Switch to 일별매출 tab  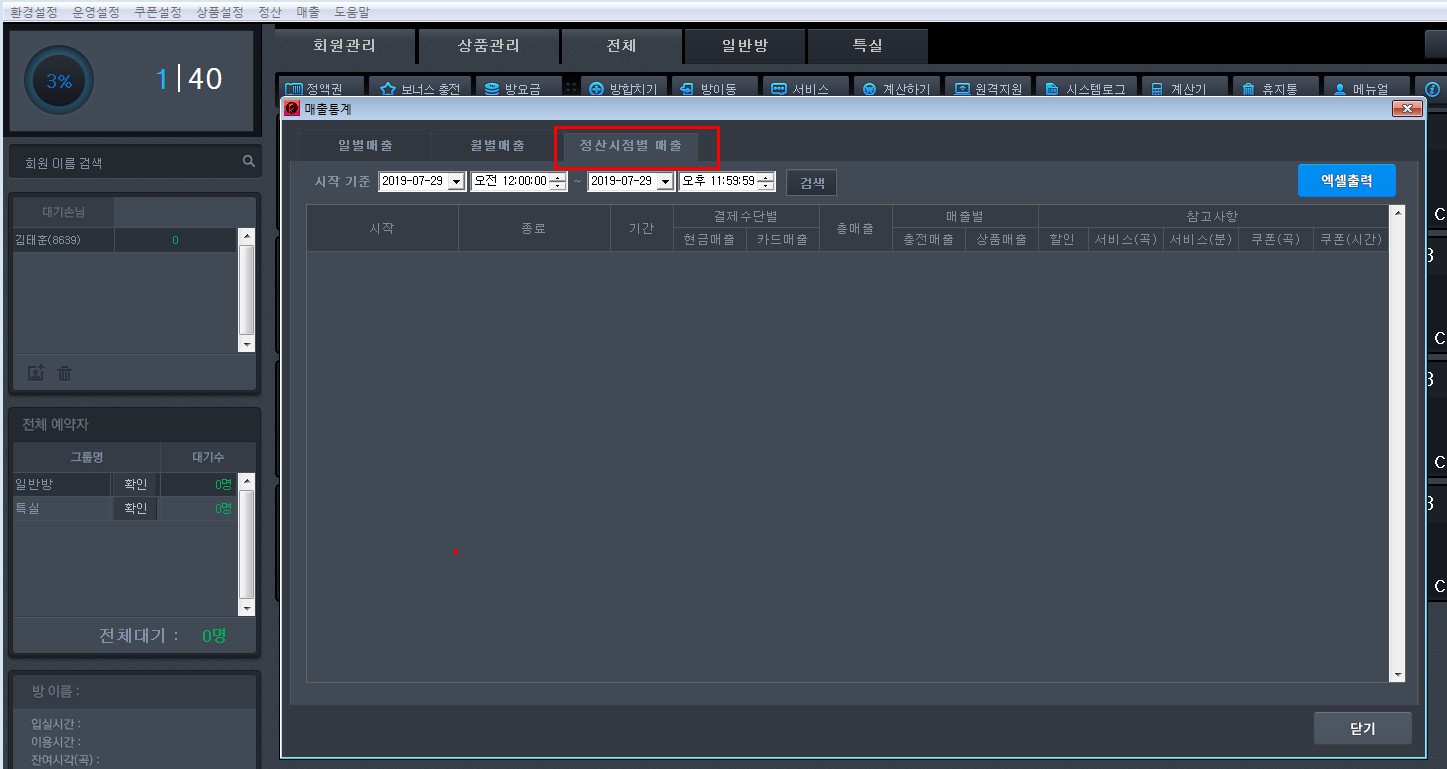[365, 146]
